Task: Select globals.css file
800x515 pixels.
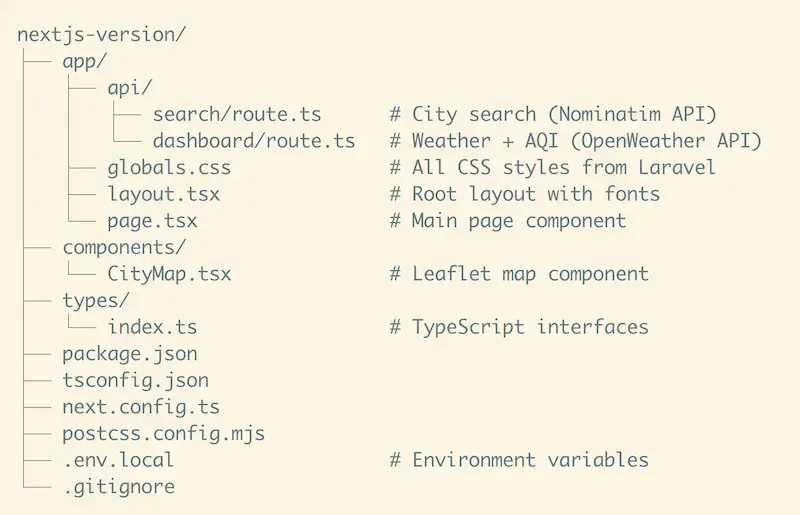Action: (169, 167)
